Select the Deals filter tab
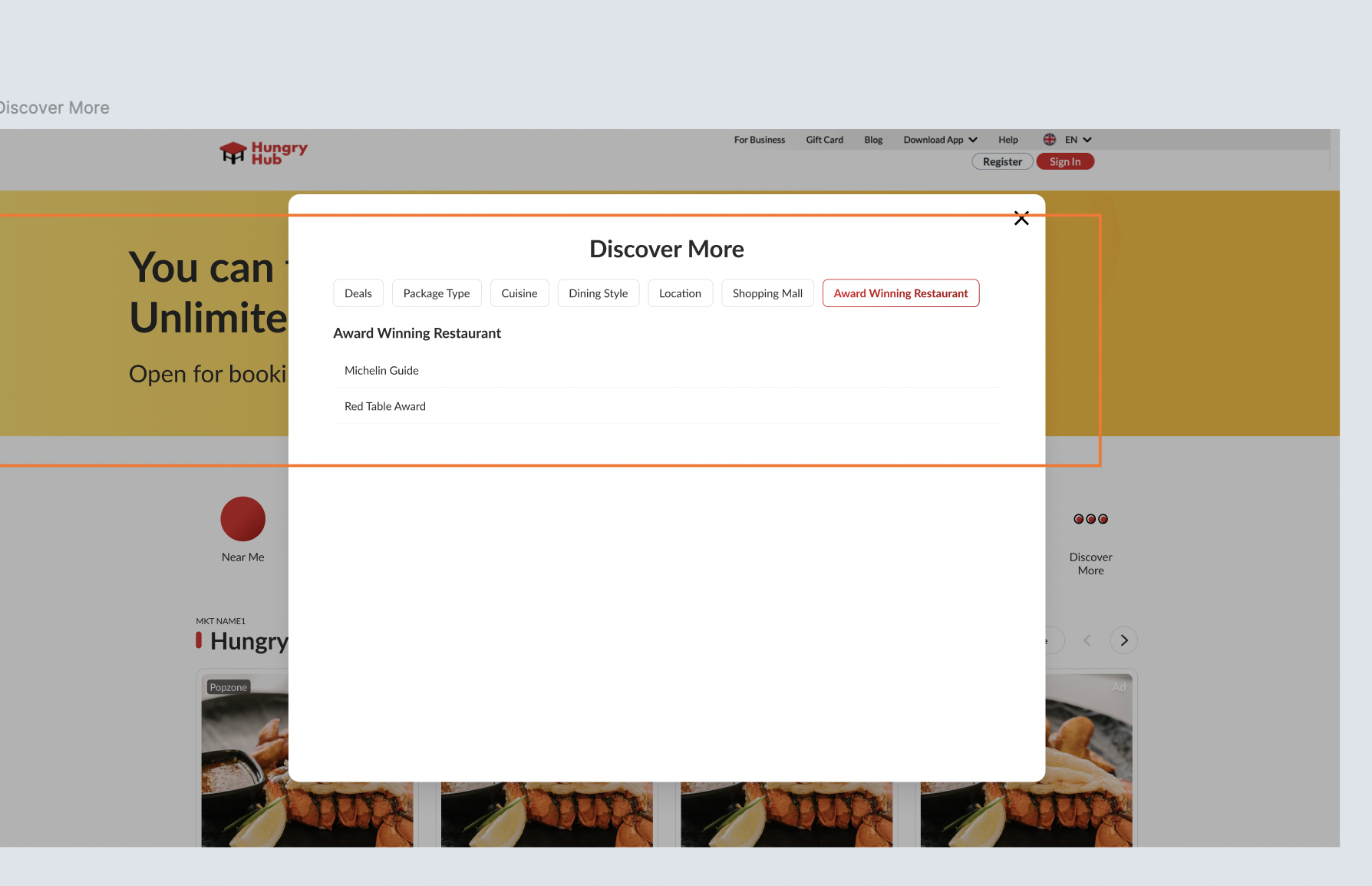This screenshot has width=1372, height=886. coord(358,293)
